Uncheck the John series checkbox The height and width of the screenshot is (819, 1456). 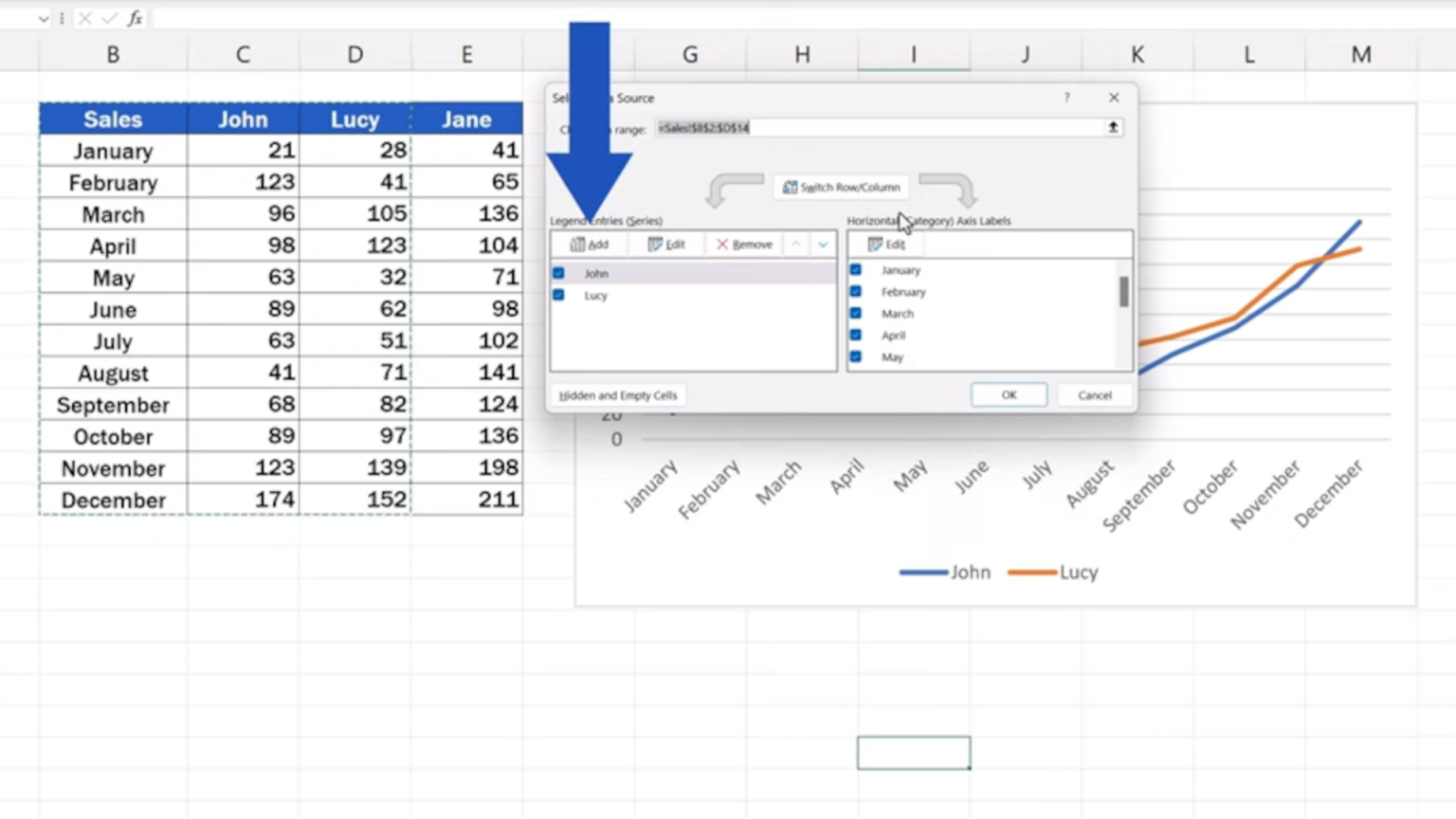[x=559, y=273]
